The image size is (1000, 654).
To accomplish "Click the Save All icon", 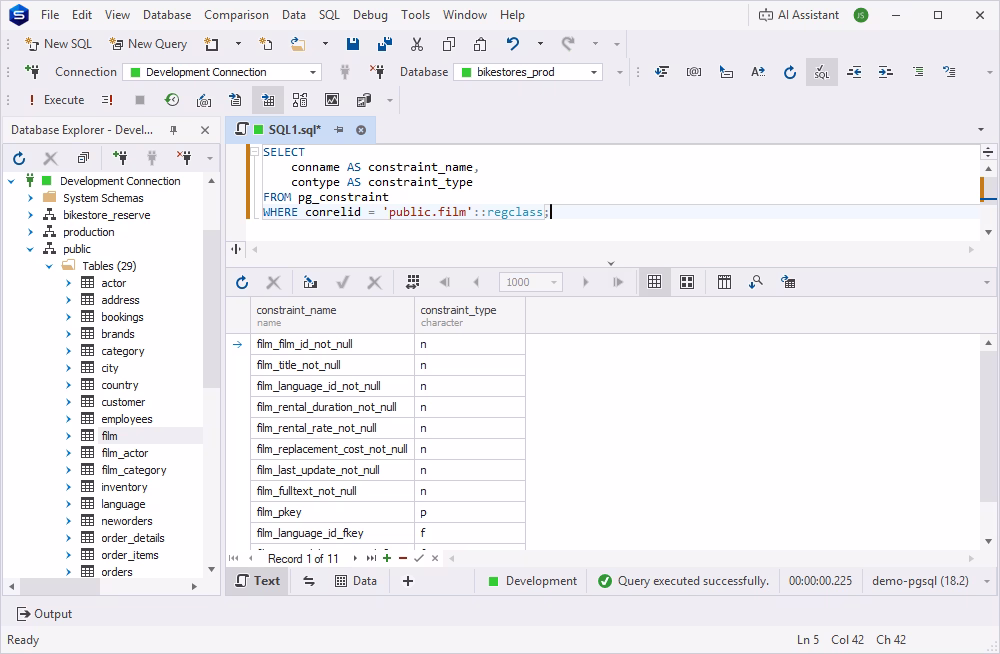I will [385, 43].
